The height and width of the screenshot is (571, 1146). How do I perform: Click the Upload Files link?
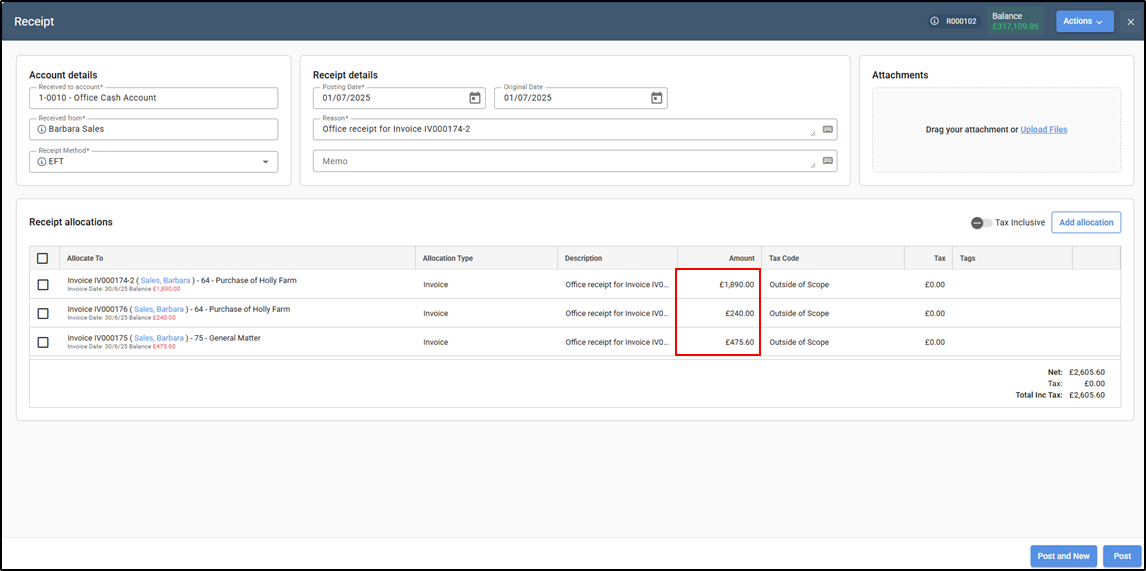point(1044,129)
